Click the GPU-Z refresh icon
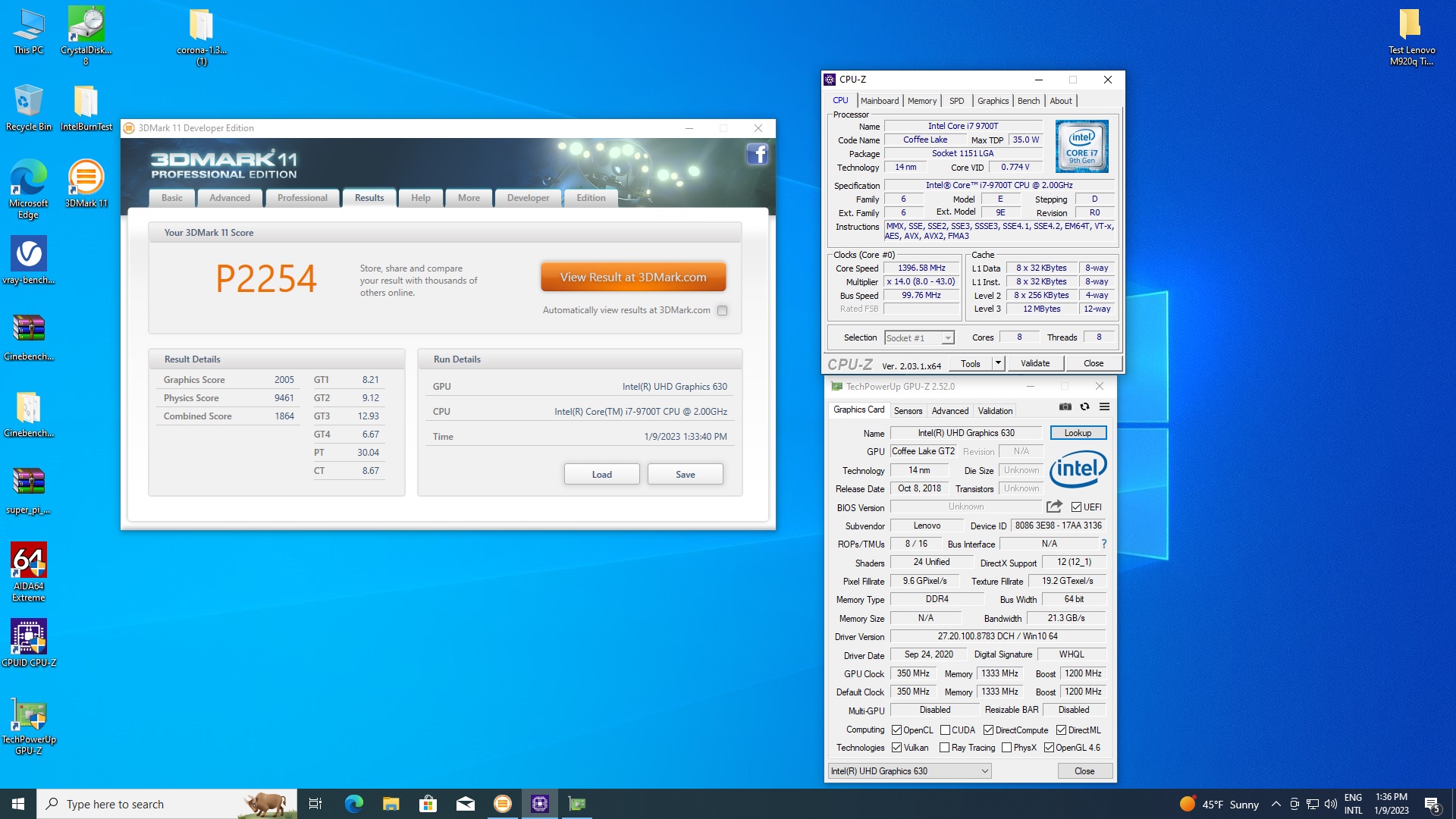The height and width of the screenshot is (819, 1456). click(x=1084, y=407)
